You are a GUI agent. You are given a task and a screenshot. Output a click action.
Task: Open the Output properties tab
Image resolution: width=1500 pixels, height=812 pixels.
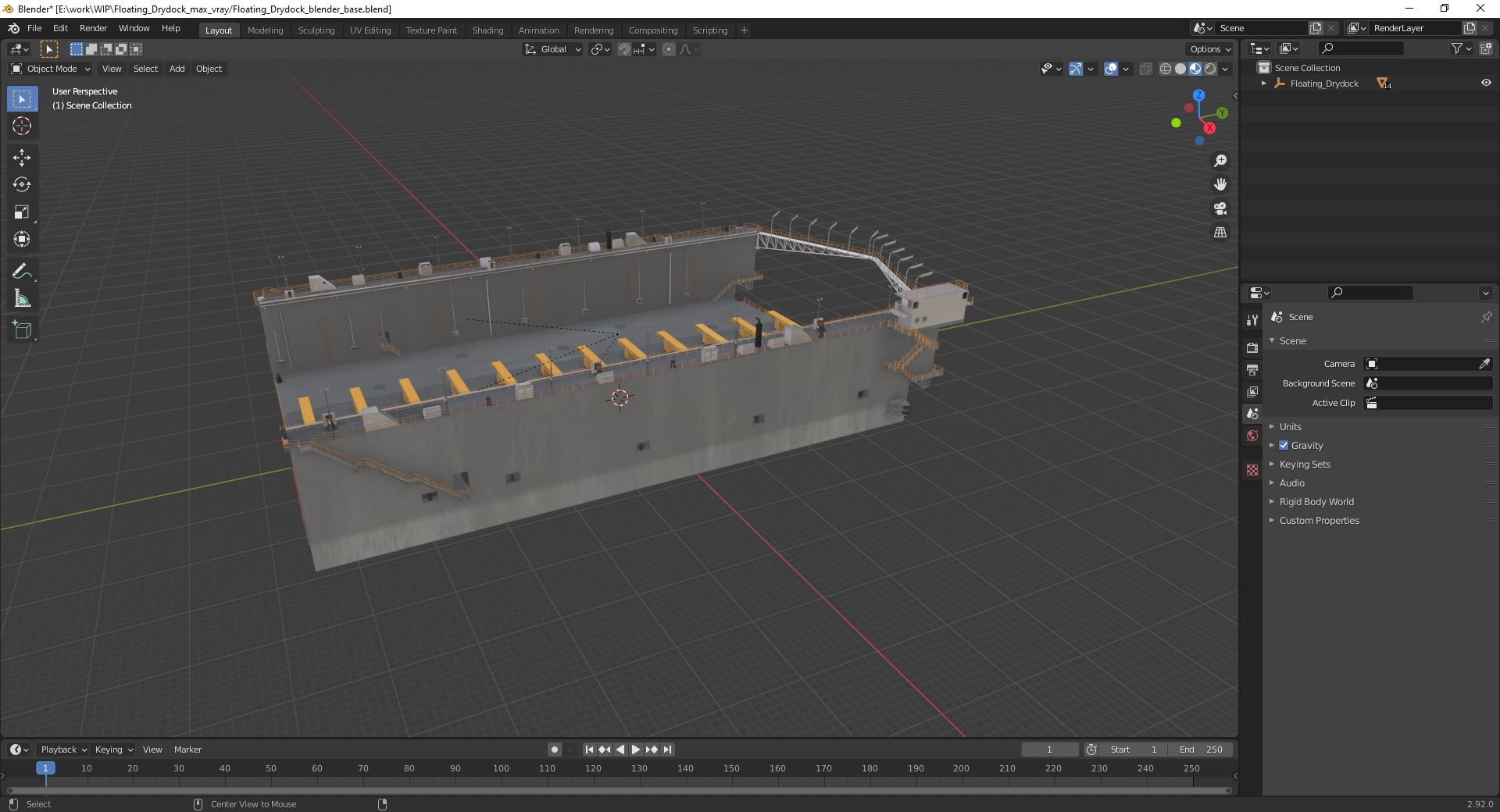click(1252, 369)
